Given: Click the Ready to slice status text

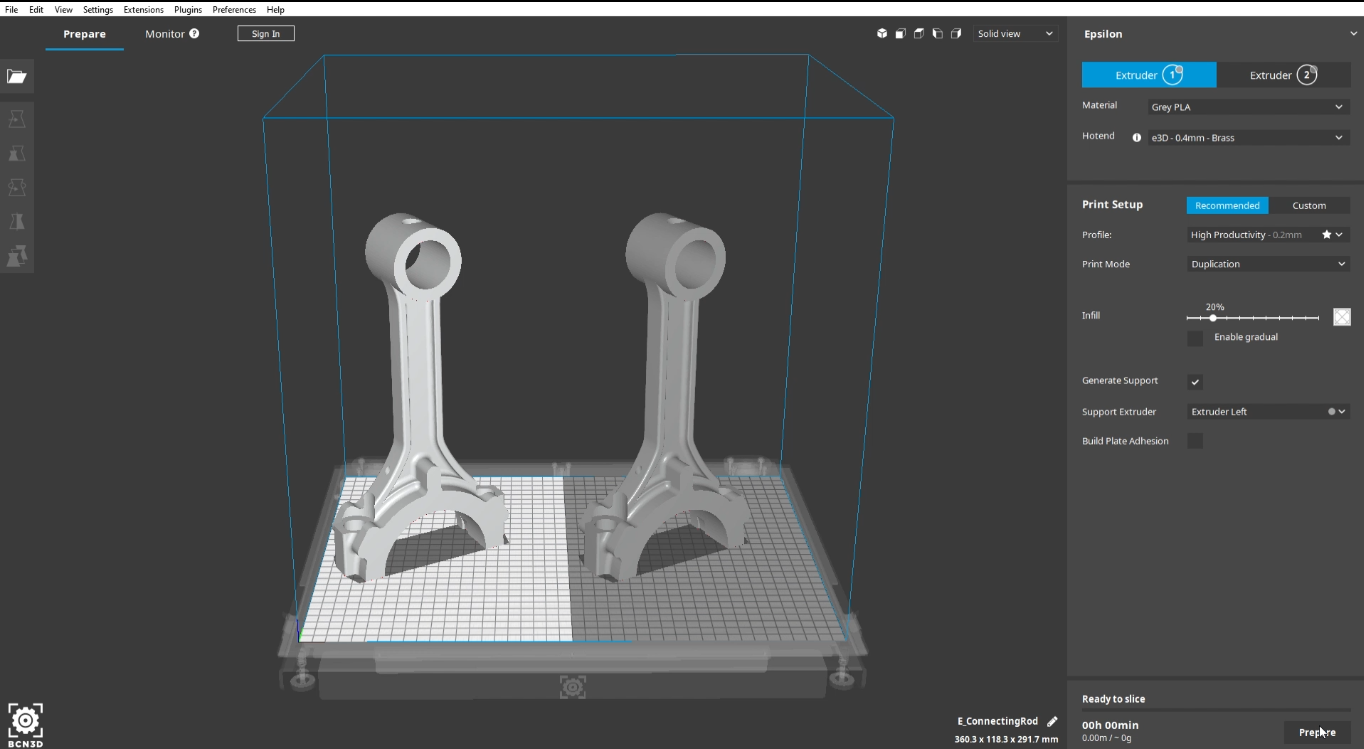Looking at the screenshot, I should tap(1113, 699).
